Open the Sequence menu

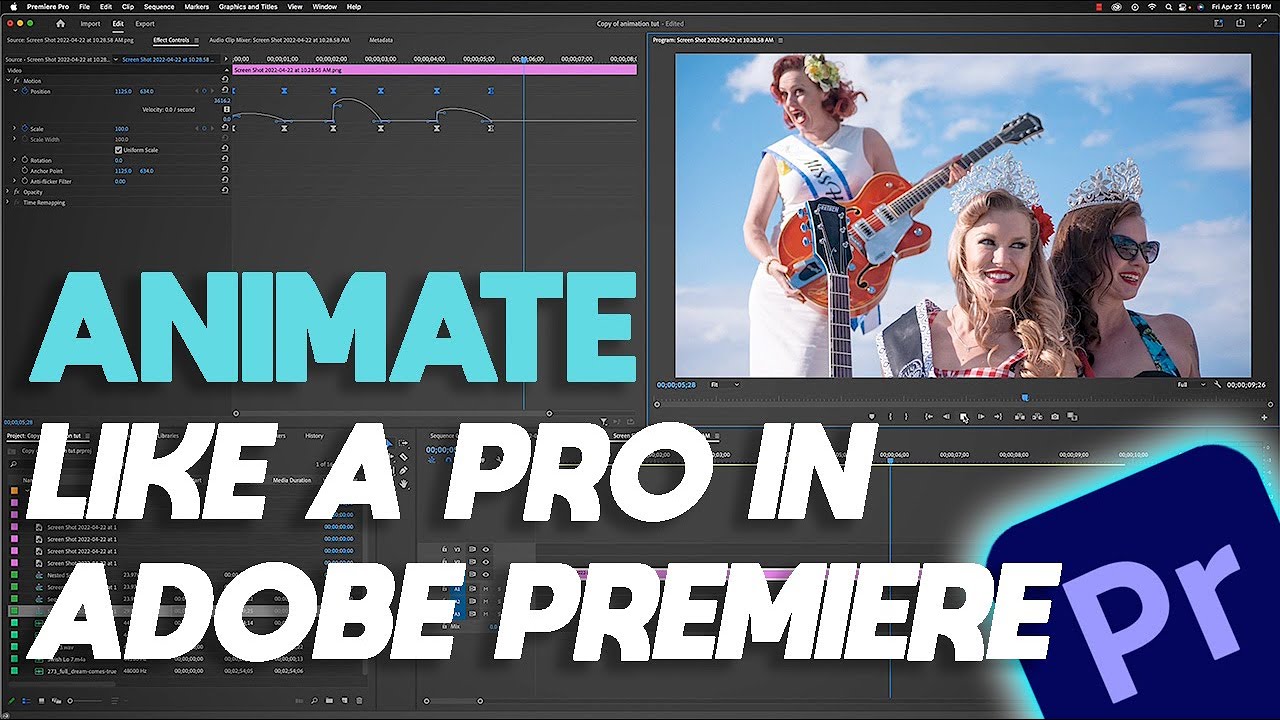[159, 7]
